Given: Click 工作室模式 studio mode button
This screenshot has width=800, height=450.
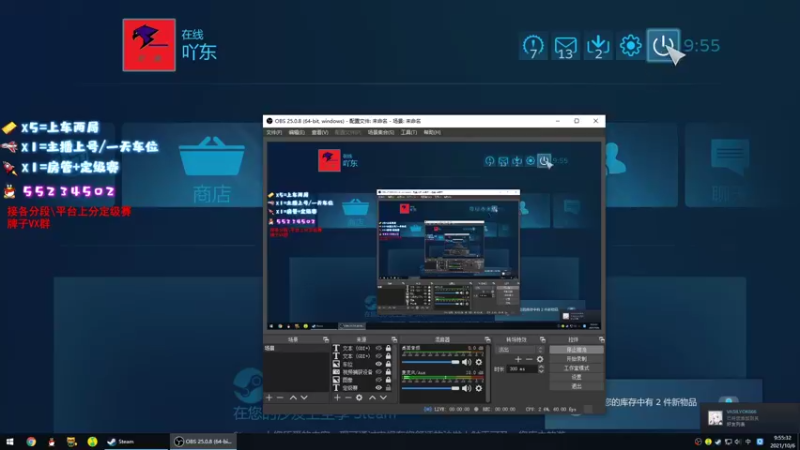Looking at the screenshot, I should click(577, 368).
